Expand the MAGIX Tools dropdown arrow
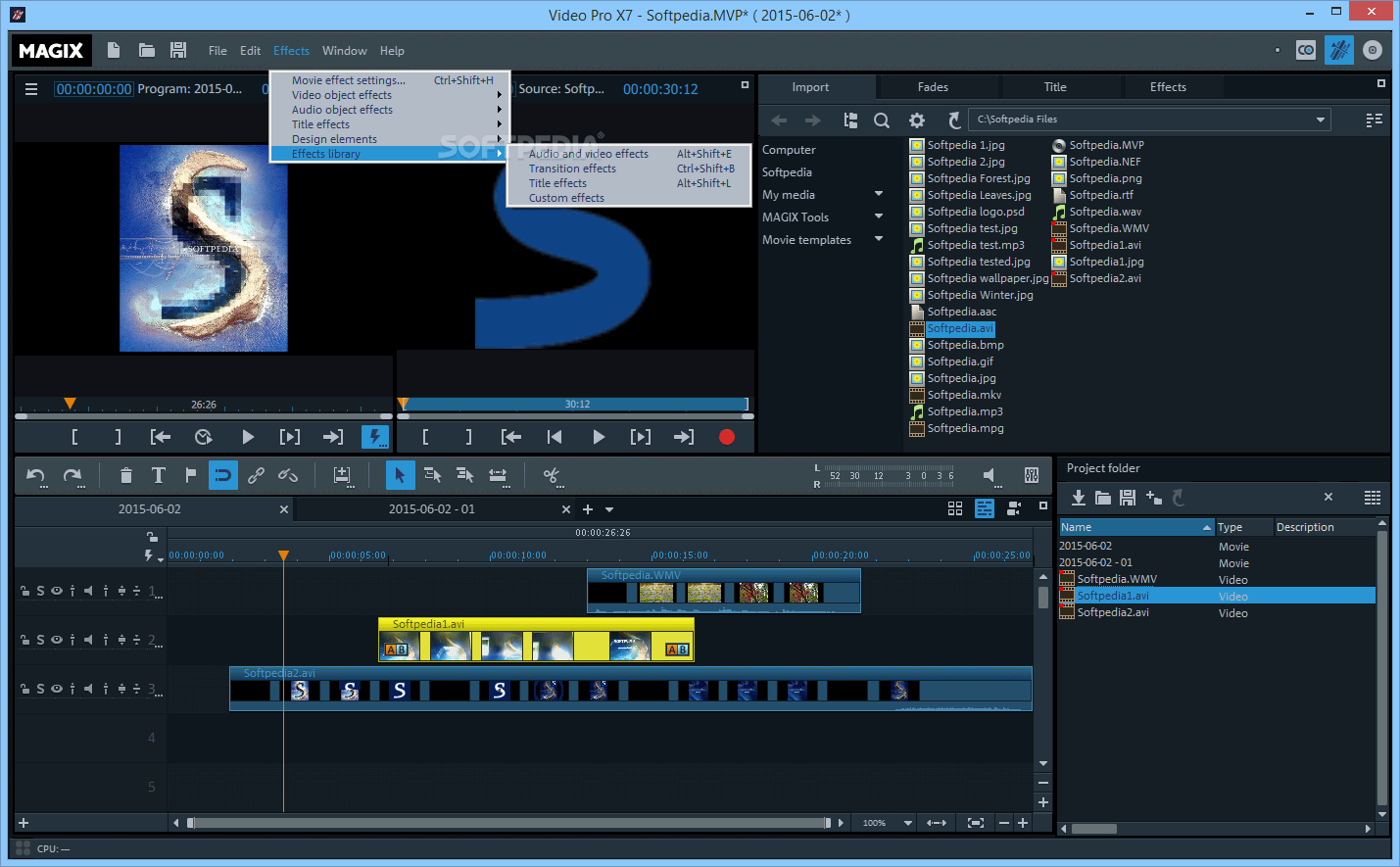The image size is (1400, 867). click(x=879, y=217)
